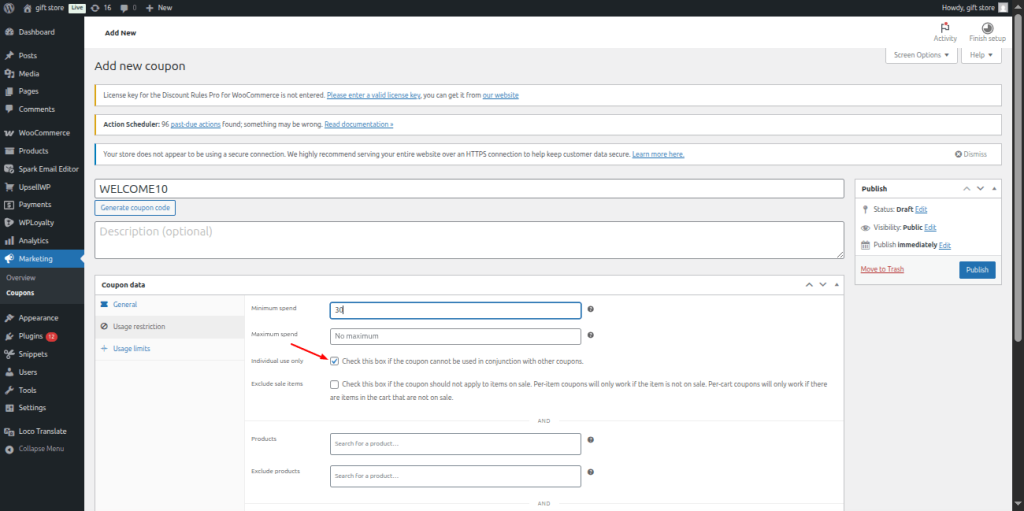The image size is (1024, 511).
Task: Open the Read documentation link
Action: click(359, 124)
